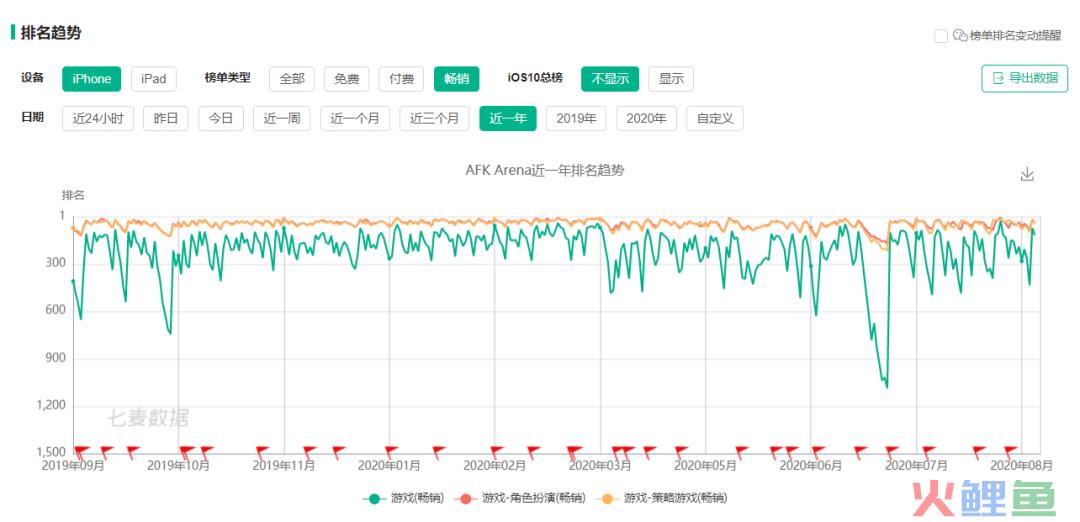The height and width of the screenshot is (522, 1080).
Task: Switch device to iPad
Action: (x=154, y=79)
